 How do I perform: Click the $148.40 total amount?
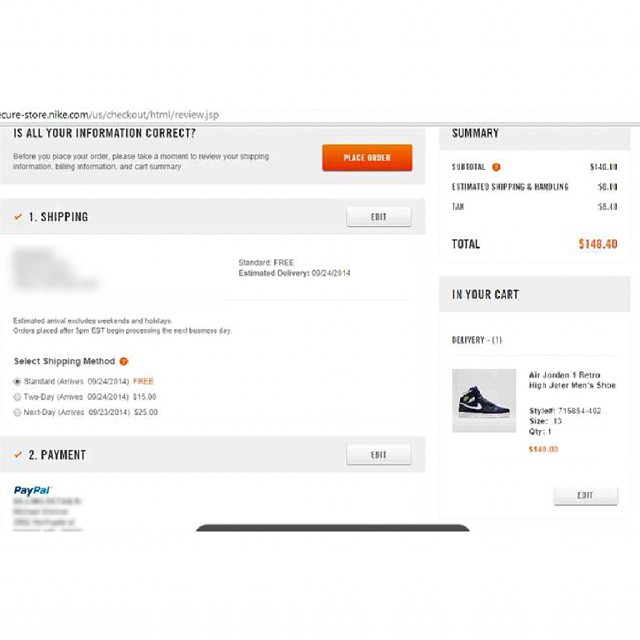(598, 244)
